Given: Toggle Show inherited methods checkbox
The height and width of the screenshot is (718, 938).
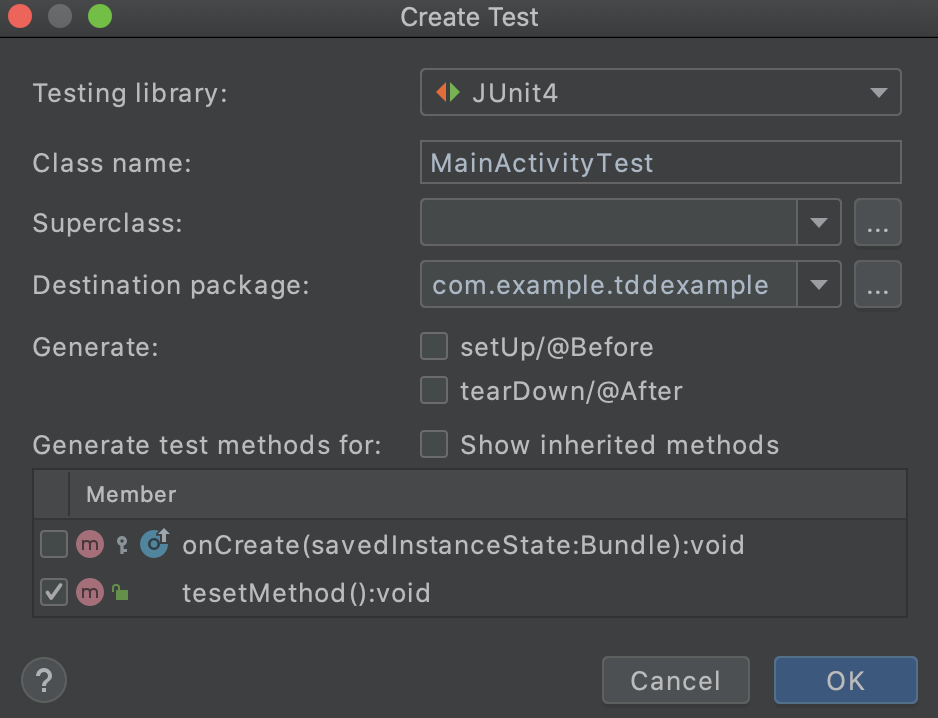Looking at the screenshot, I should [x=434, y=444].
